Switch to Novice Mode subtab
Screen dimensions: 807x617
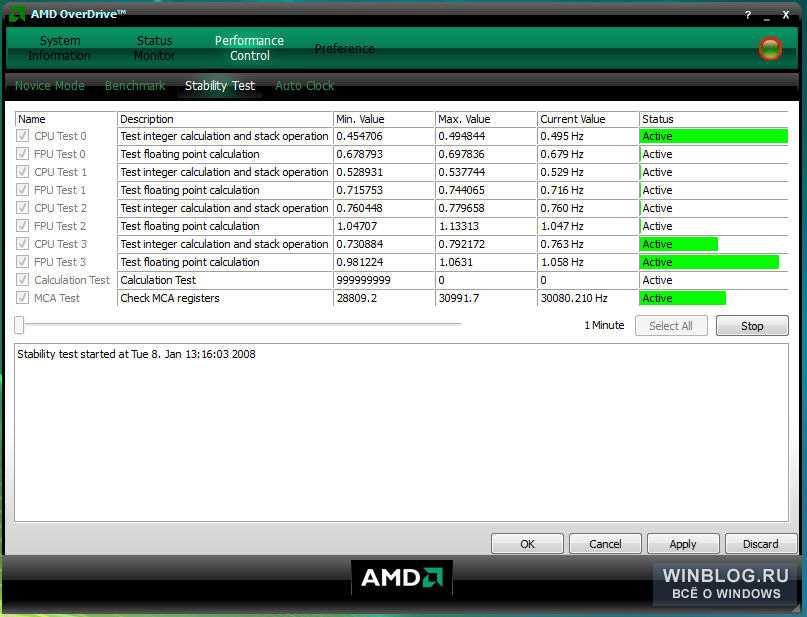[x=49, y=85]
